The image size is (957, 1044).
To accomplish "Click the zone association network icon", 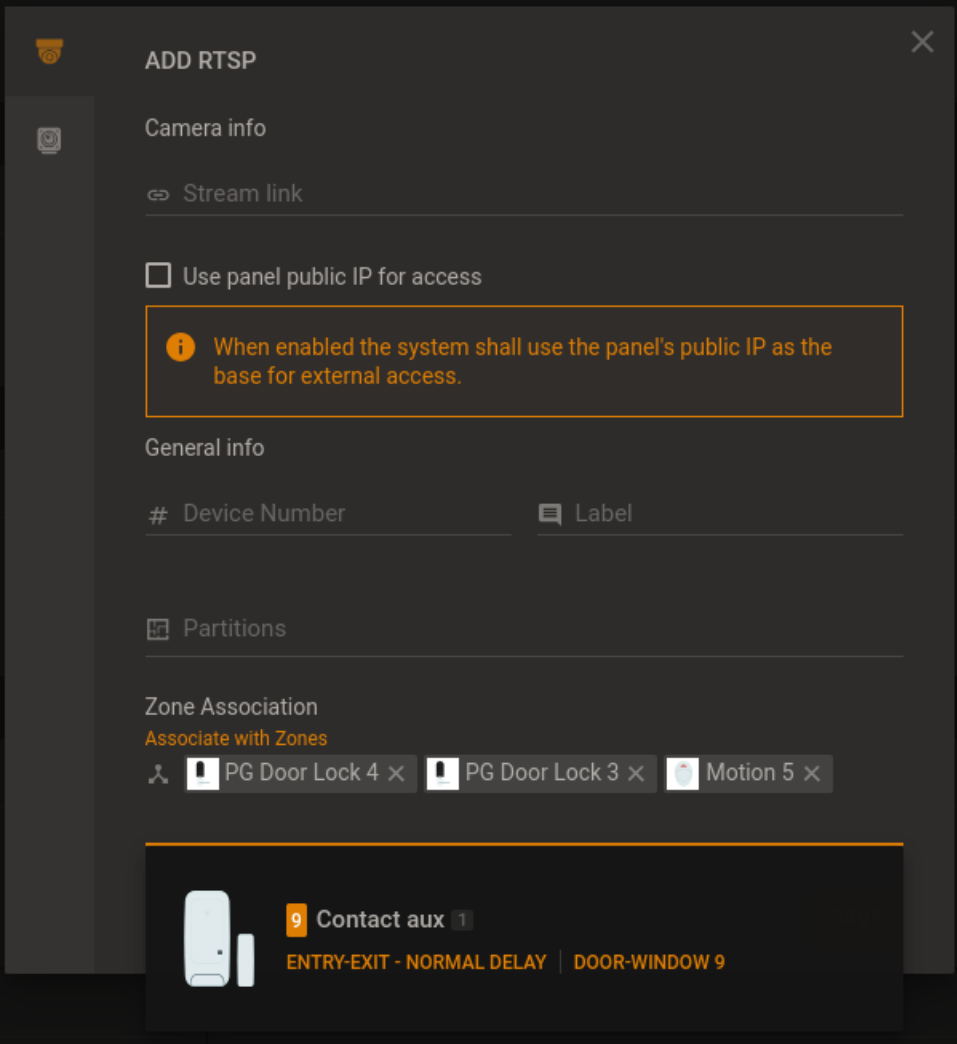I will (157, 773).
